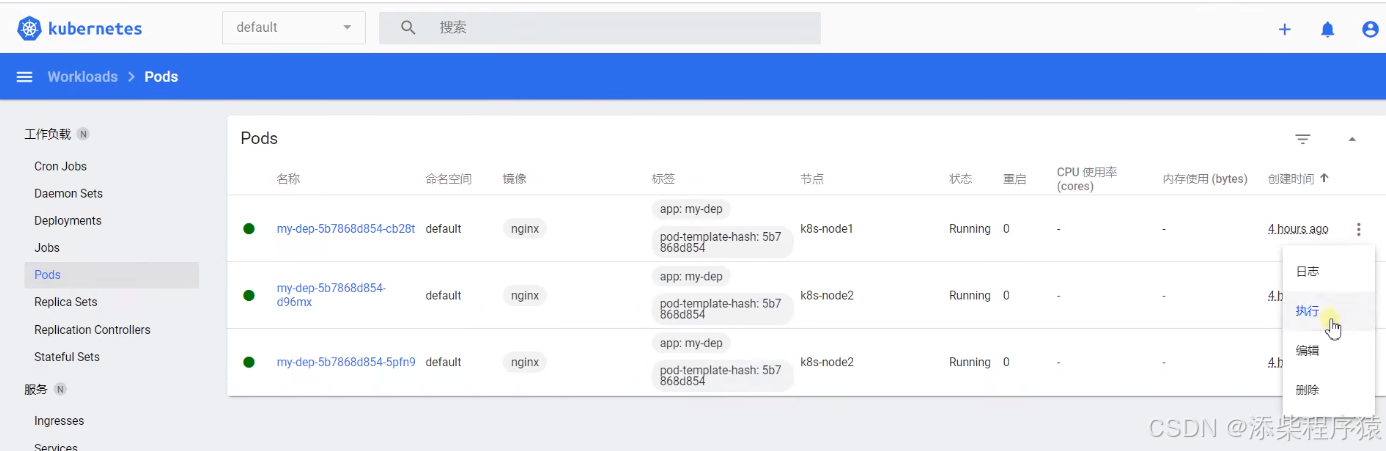Click the 名称 column header
Image resolution: width=1386 pixels, height=451 pixels.
tap(288, 179)
